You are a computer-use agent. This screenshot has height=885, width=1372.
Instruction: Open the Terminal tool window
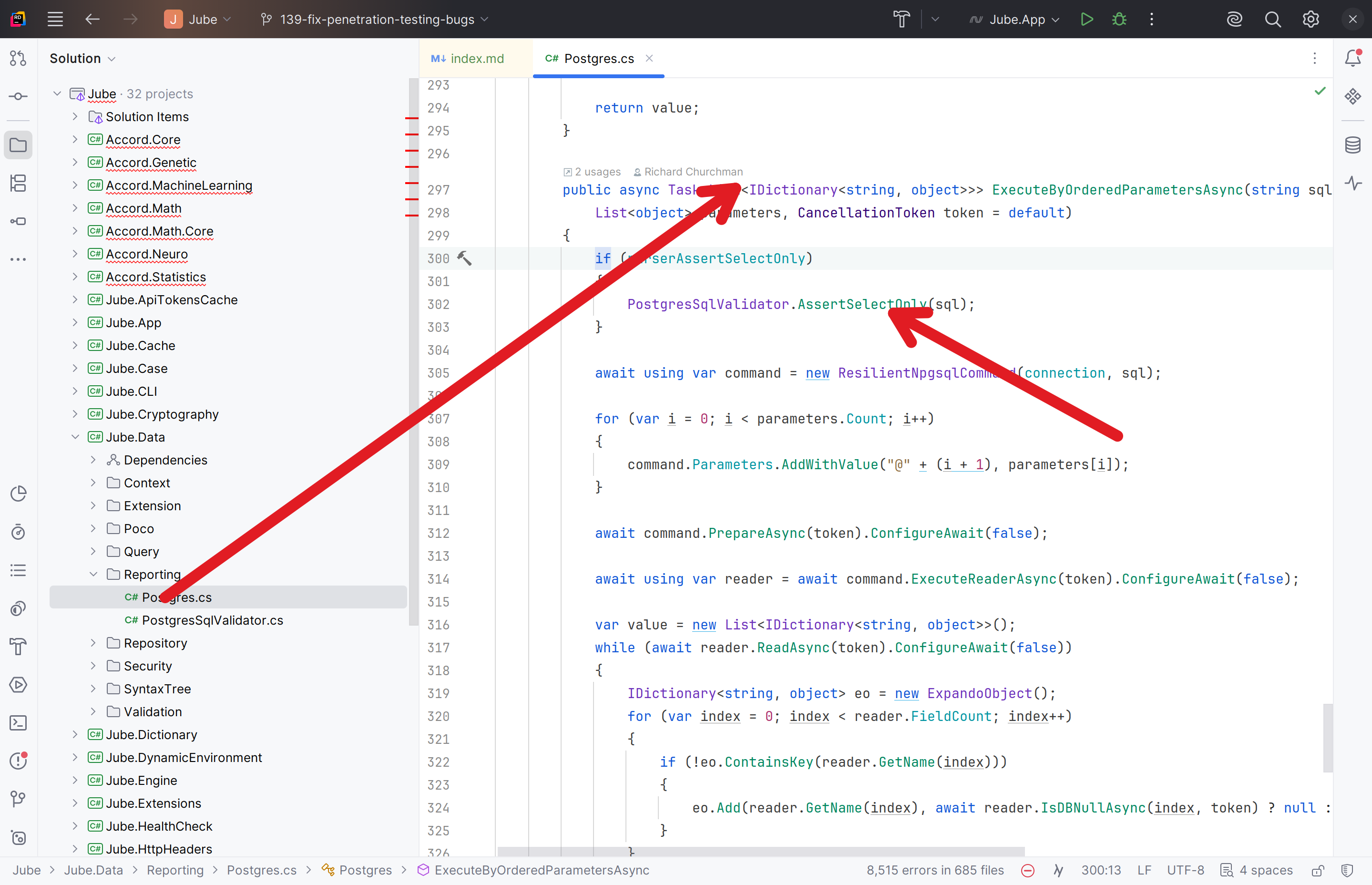pos(19,723)
